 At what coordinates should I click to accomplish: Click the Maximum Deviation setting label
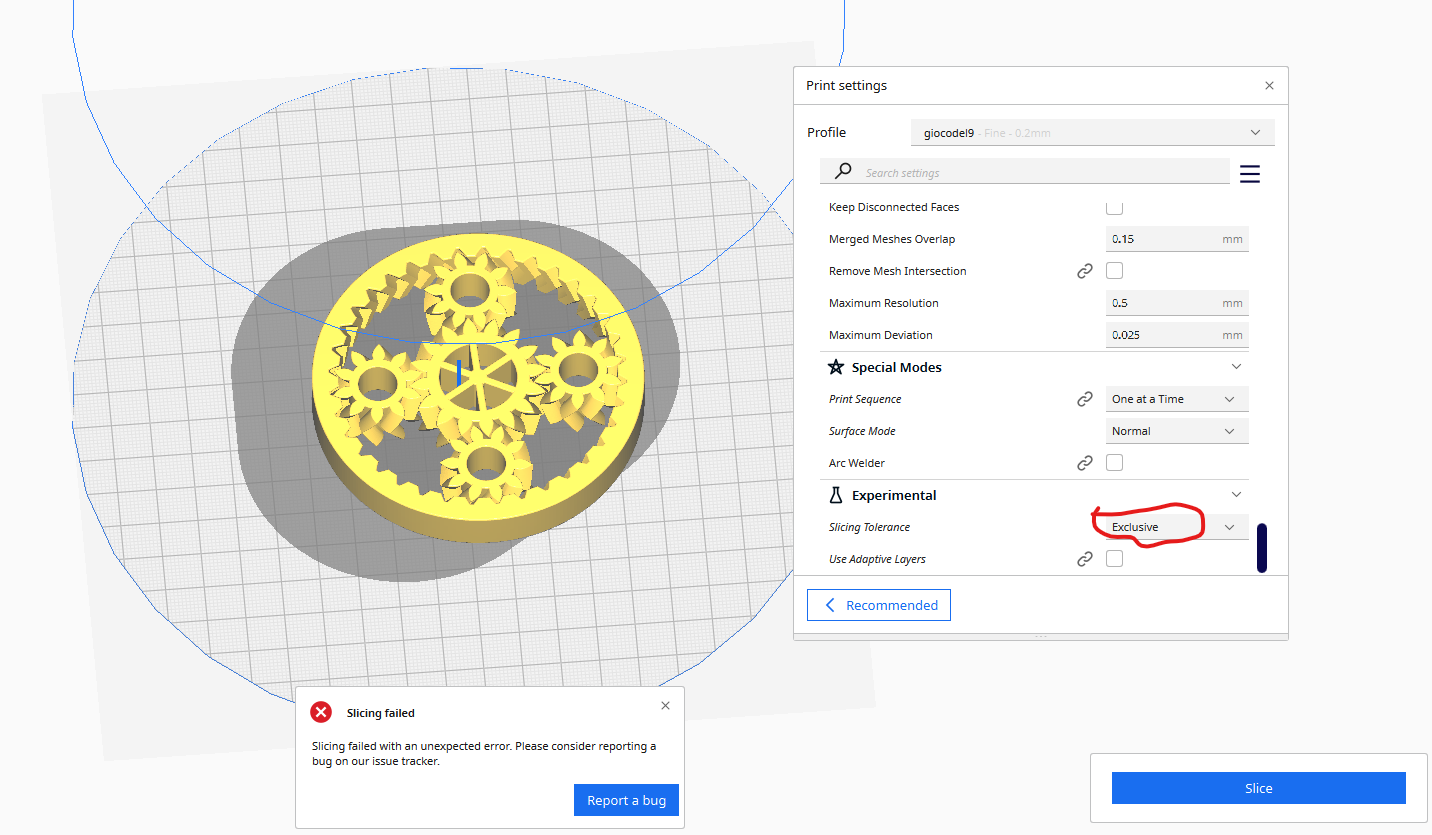click(x=880, y=335)
